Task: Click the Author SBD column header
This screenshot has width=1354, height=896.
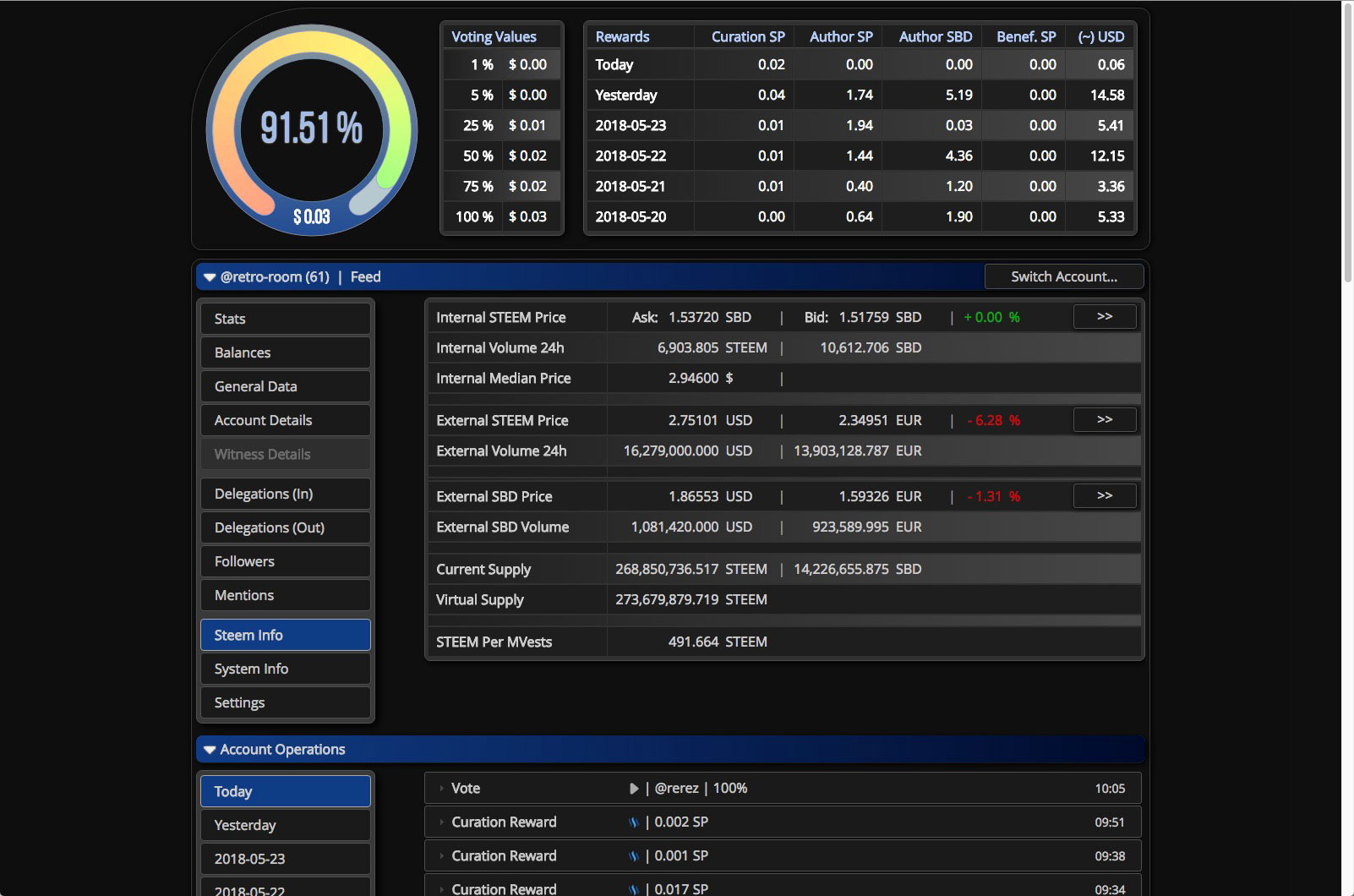Action: [936, 36]
